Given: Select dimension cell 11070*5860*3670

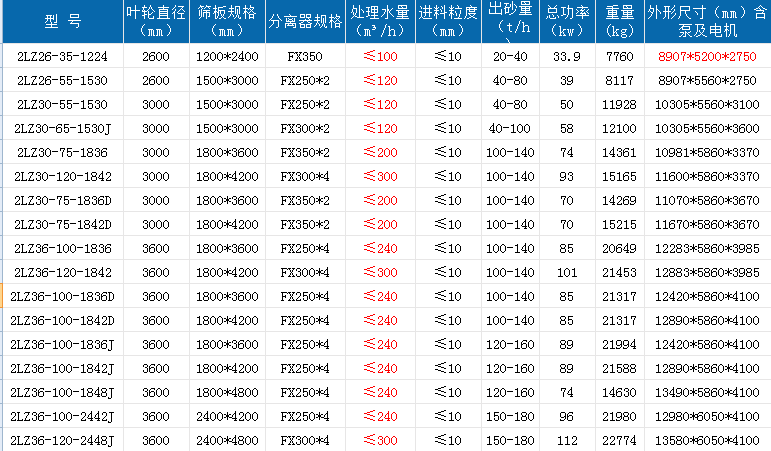Looking at the screenshot, I should 708,200.
